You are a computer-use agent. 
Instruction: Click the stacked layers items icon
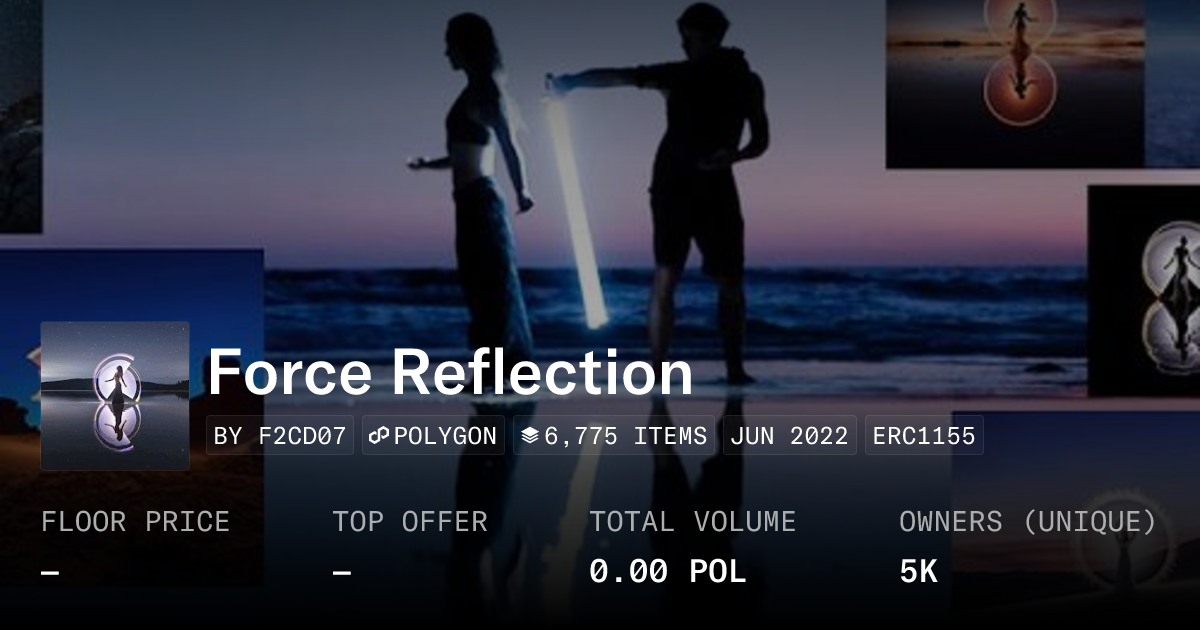click(530, 436)
